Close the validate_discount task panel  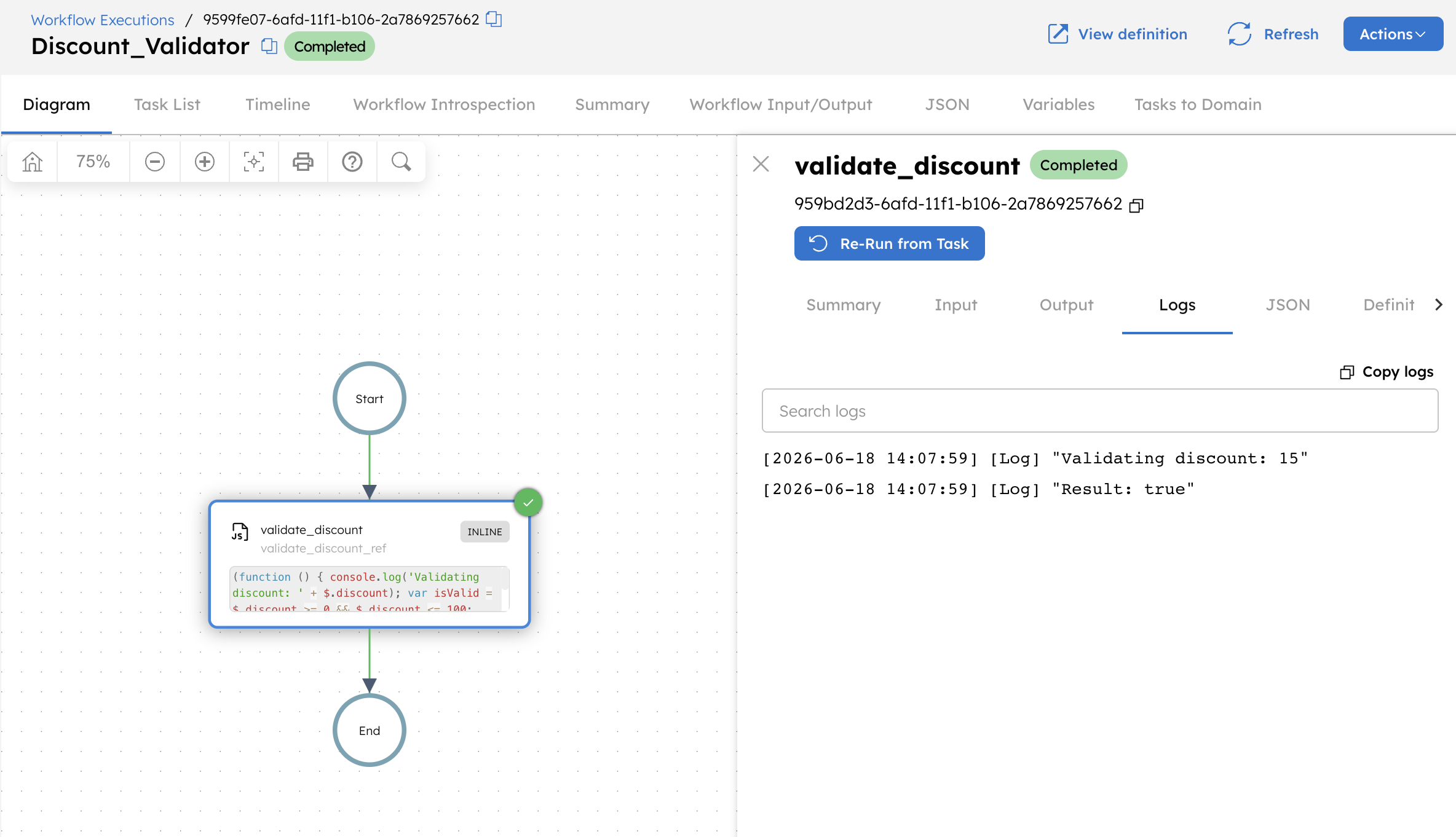pyautogui.click(x=761, y=164)
